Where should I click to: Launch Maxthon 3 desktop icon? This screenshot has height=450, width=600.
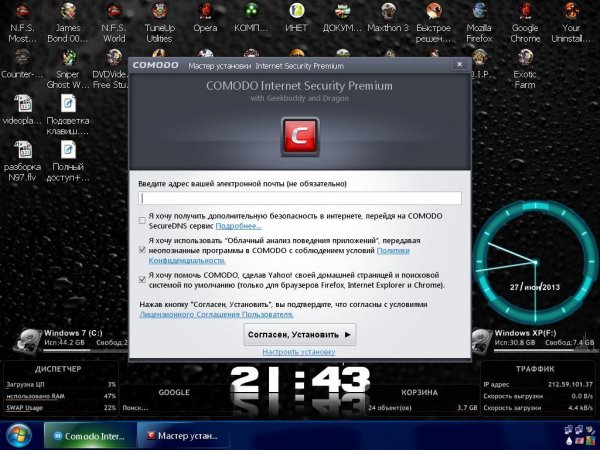click(x=388, y=11)
